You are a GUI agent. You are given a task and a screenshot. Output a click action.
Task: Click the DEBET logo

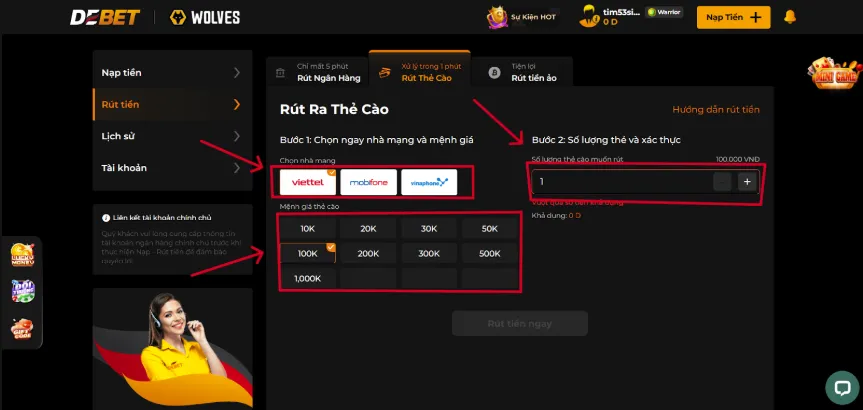click(x=105, y=17)
